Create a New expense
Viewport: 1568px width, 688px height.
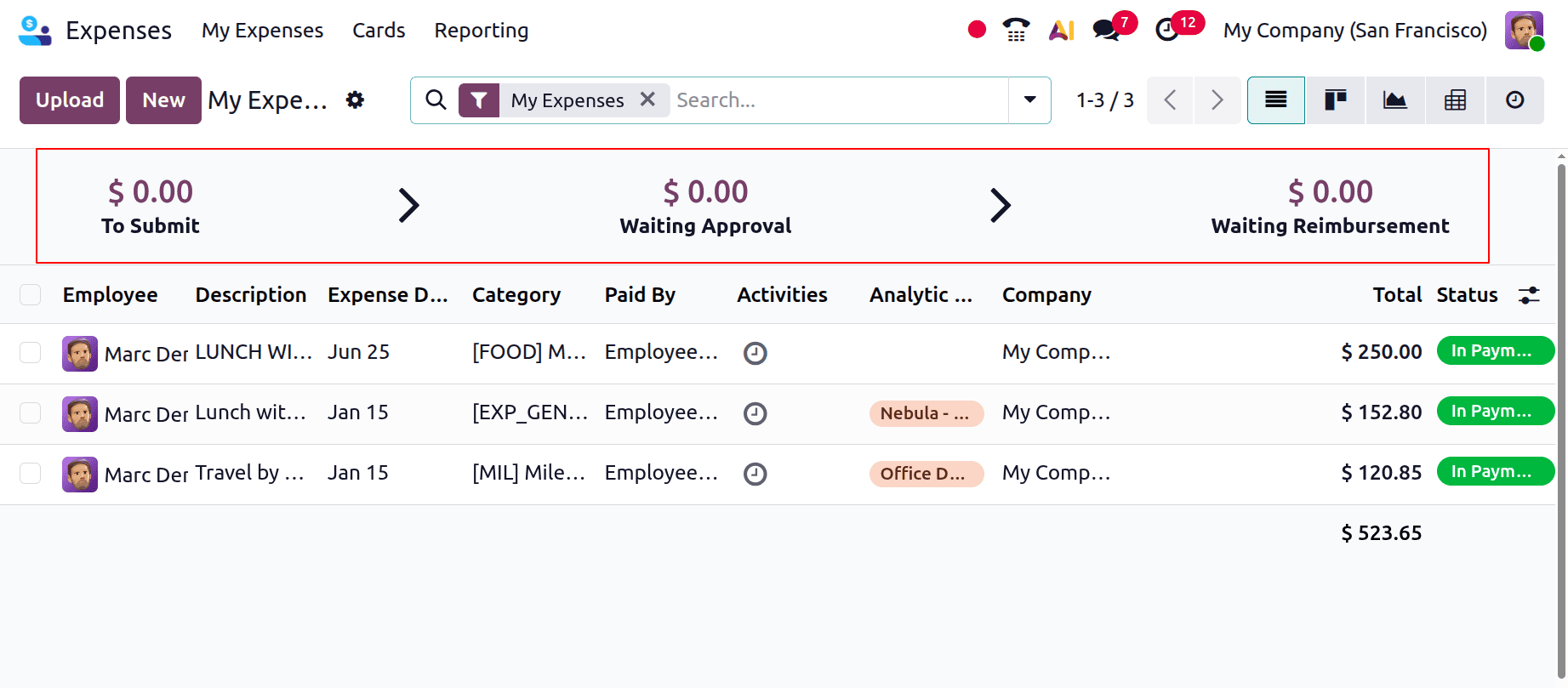click(163, 100)
